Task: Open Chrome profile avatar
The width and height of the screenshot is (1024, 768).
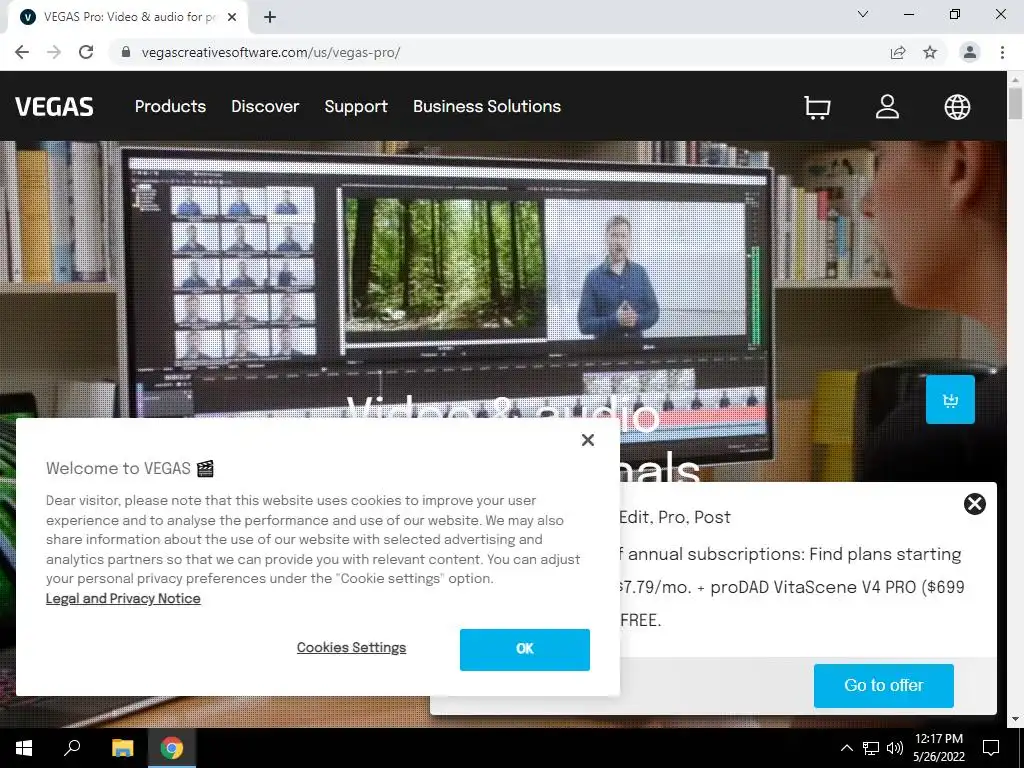Action: 970,52
